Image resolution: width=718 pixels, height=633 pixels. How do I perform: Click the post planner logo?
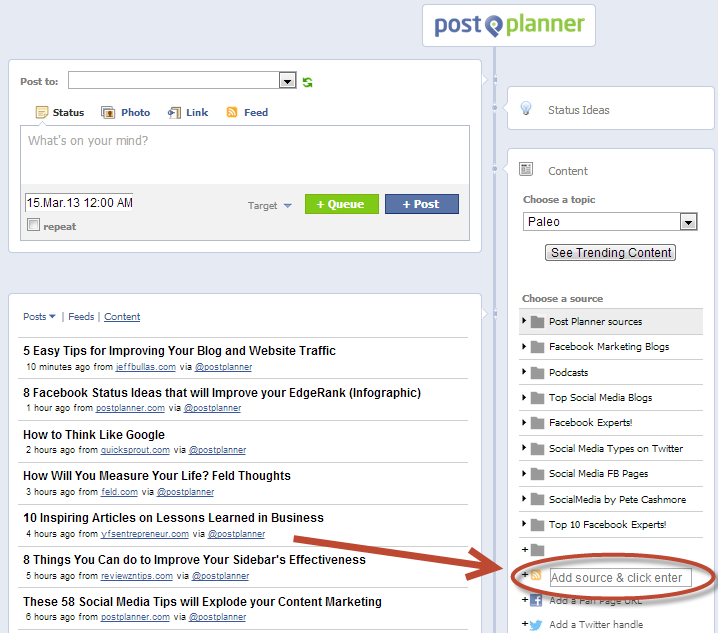509,25
